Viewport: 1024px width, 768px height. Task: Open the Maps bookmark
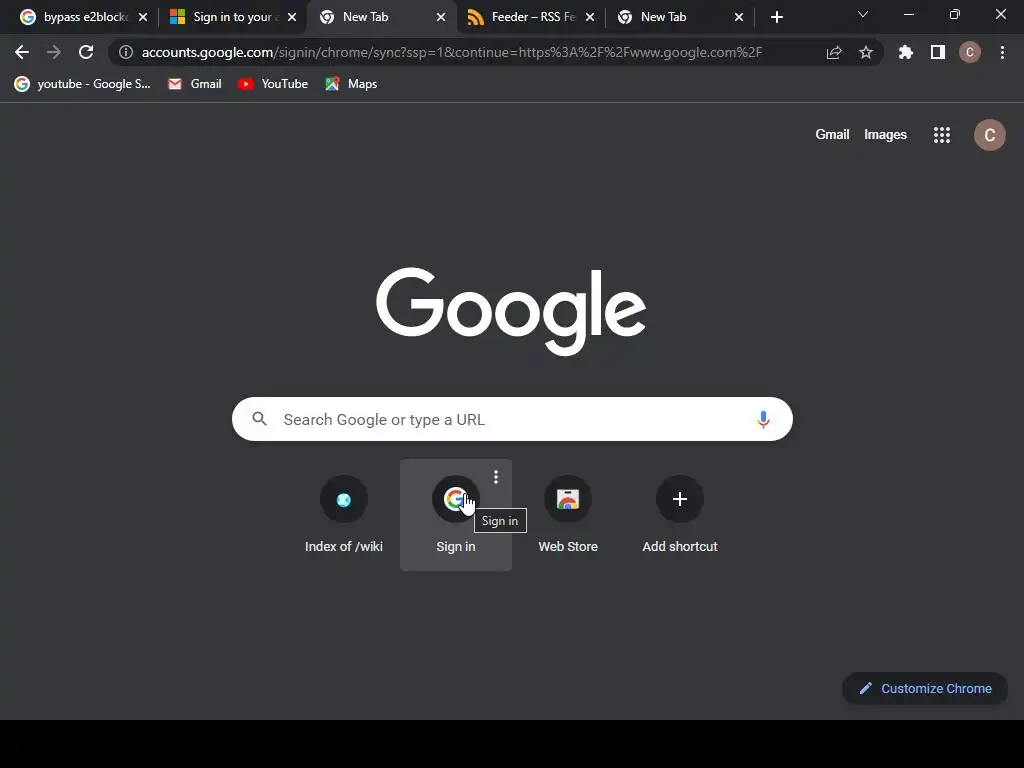pyautogui.click(x=351, y=84)
